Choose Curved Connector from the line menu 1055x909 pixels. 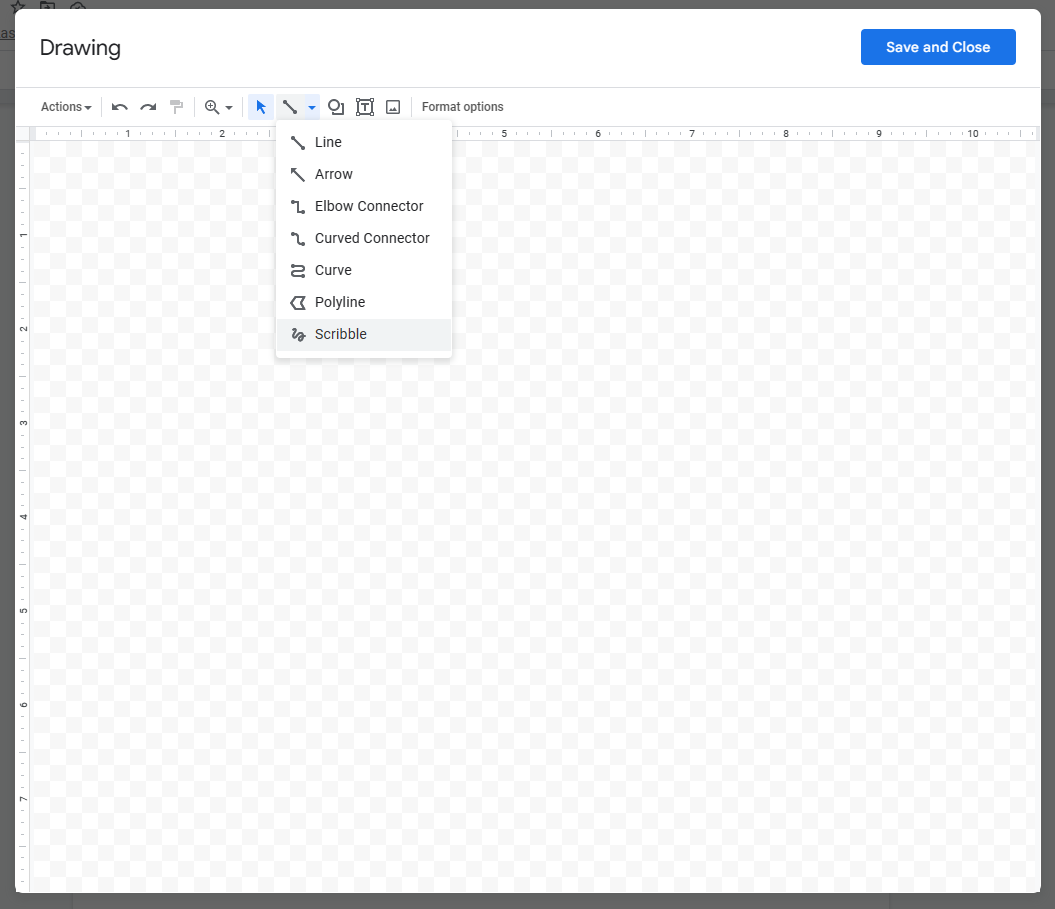[x=370, y=238]
